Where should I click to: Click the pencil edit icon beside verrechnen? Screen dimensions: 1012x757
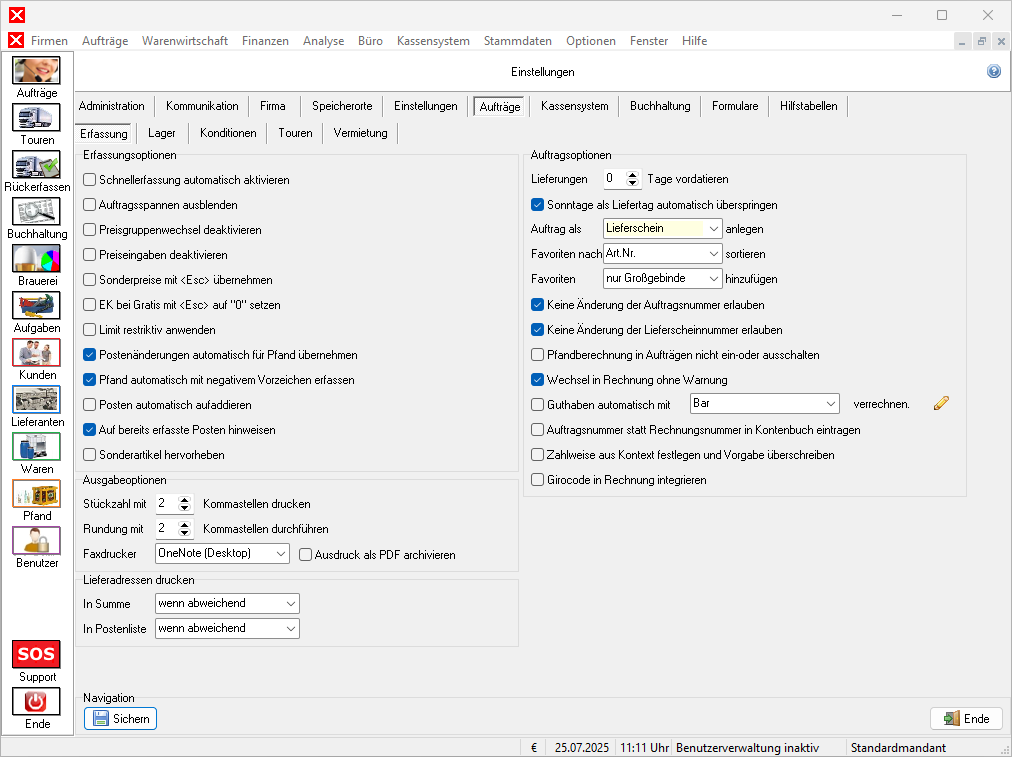(x=940, y=404)
